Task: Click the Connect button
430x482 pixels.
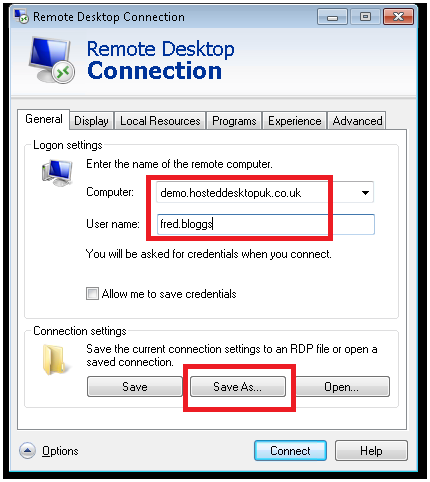Action: 290,451
